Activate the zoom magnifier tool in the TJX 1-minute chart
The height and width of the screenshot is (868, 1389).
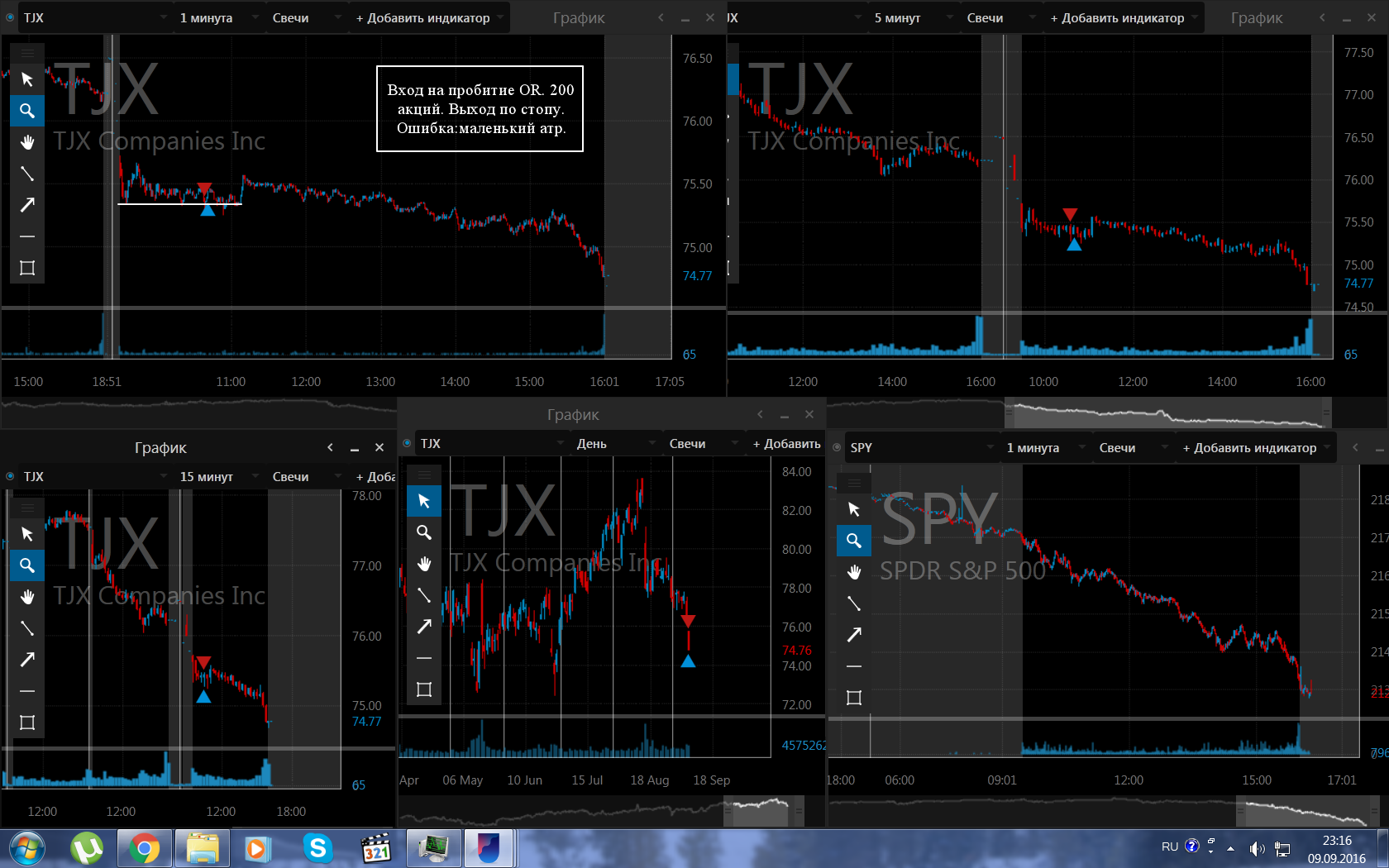[27, 111]
